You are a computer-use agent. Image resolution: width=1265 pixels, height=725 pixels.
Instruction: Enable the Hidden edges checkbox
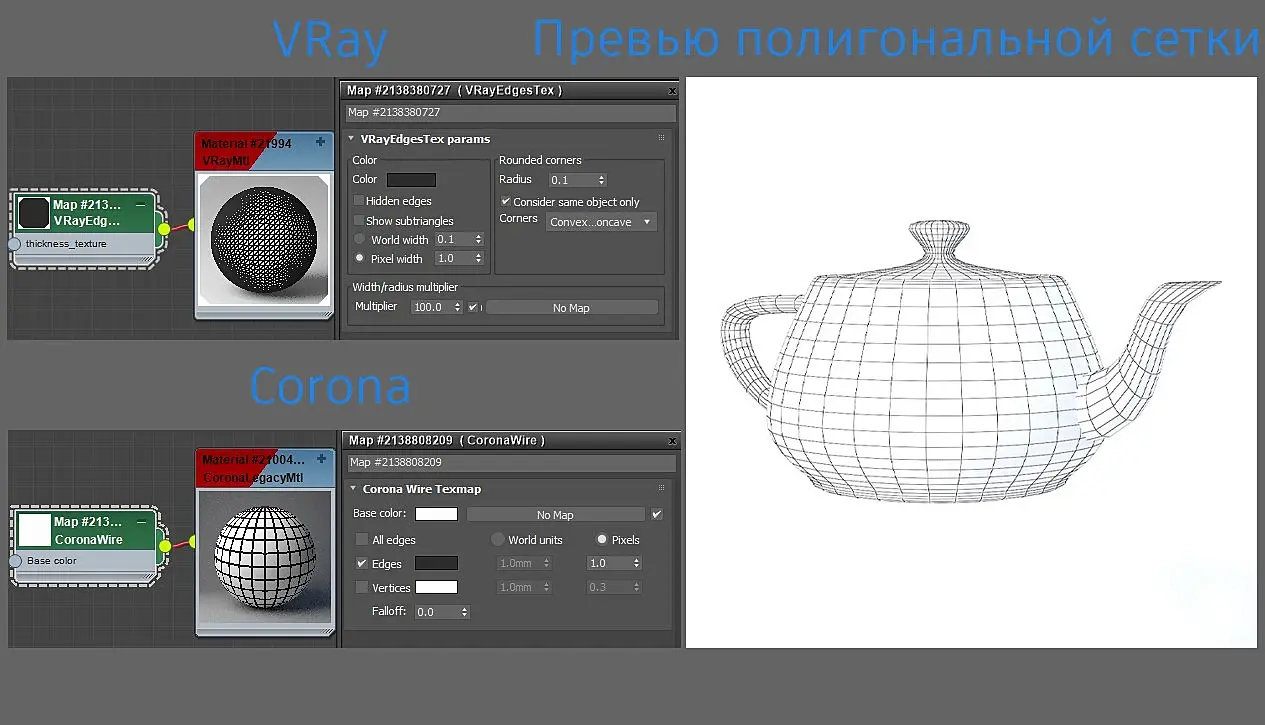pyautogui.click(x=359, y=201)
